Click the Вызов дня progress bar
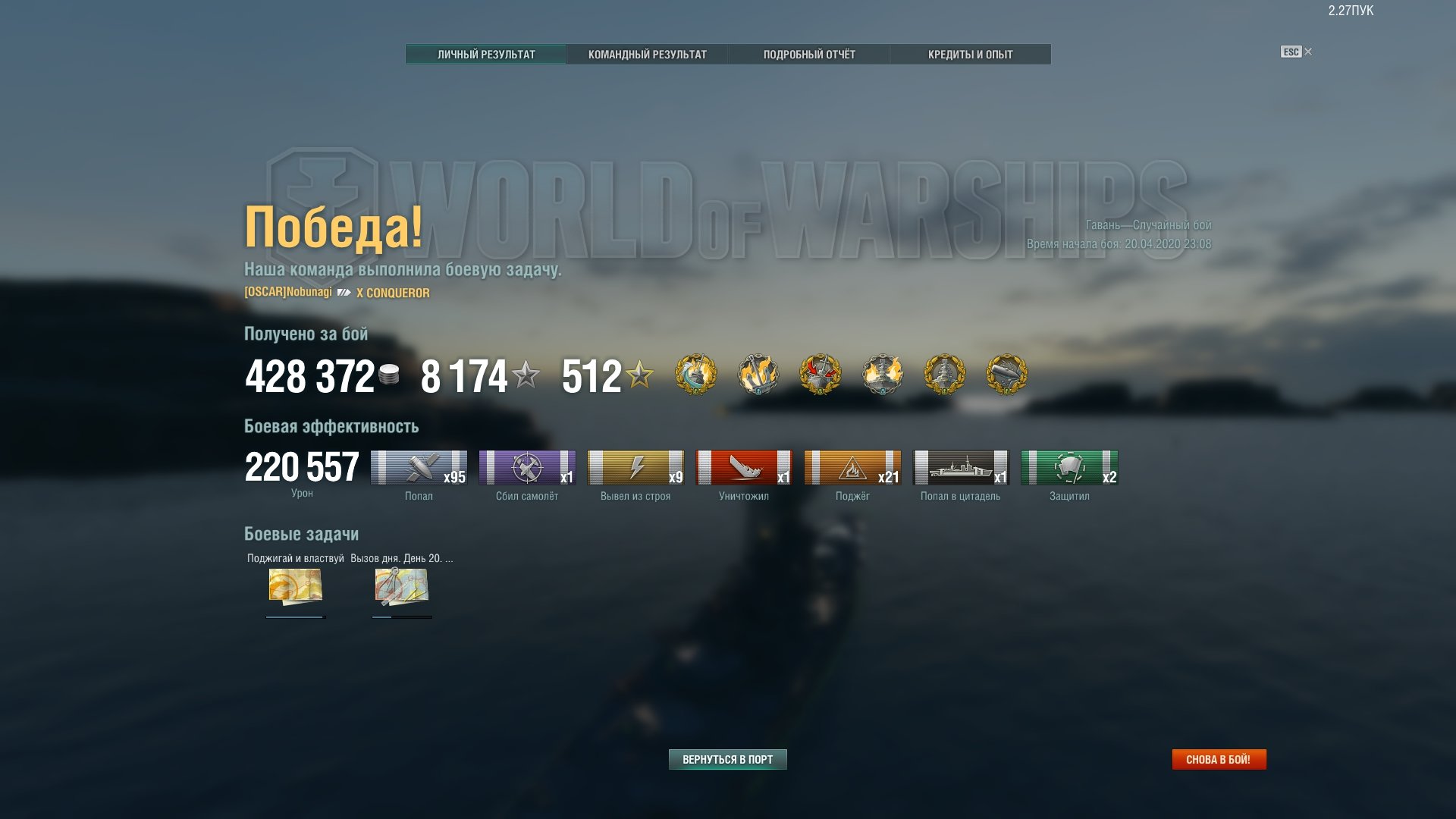 click(x=402, y=617)
